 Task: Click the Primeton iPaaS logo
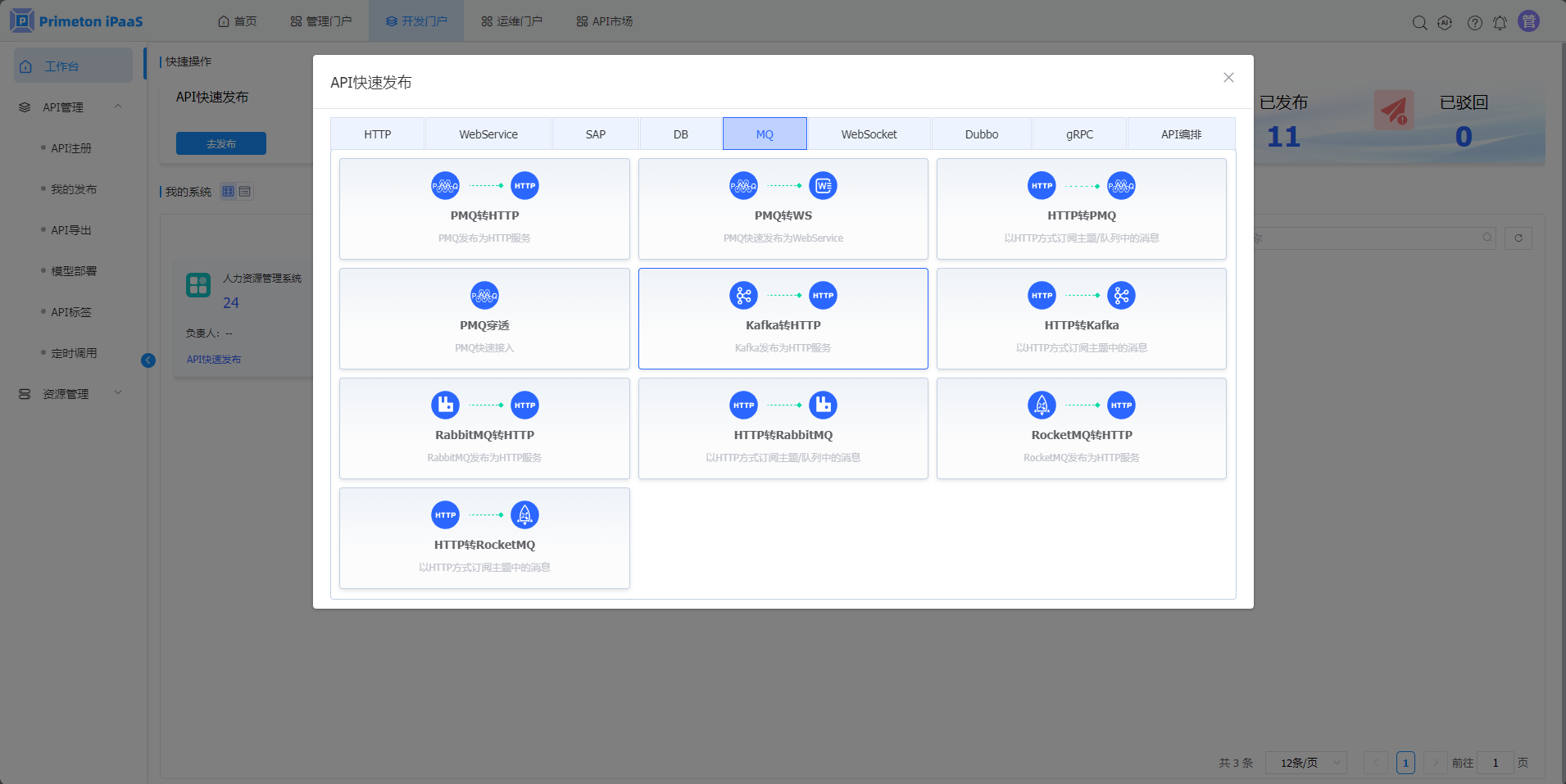tap(76, 21)
